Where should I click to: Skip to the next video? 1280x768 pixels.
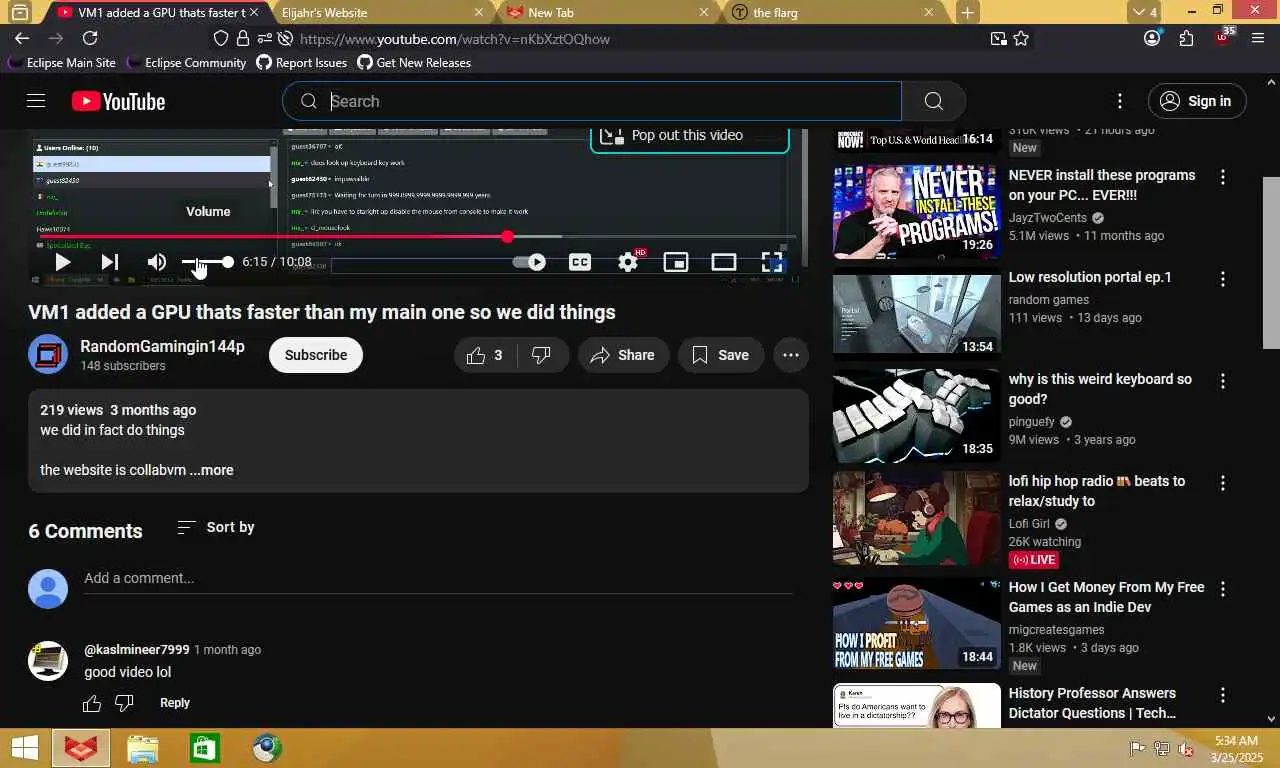pyautogui.click(x=110, y=262)
